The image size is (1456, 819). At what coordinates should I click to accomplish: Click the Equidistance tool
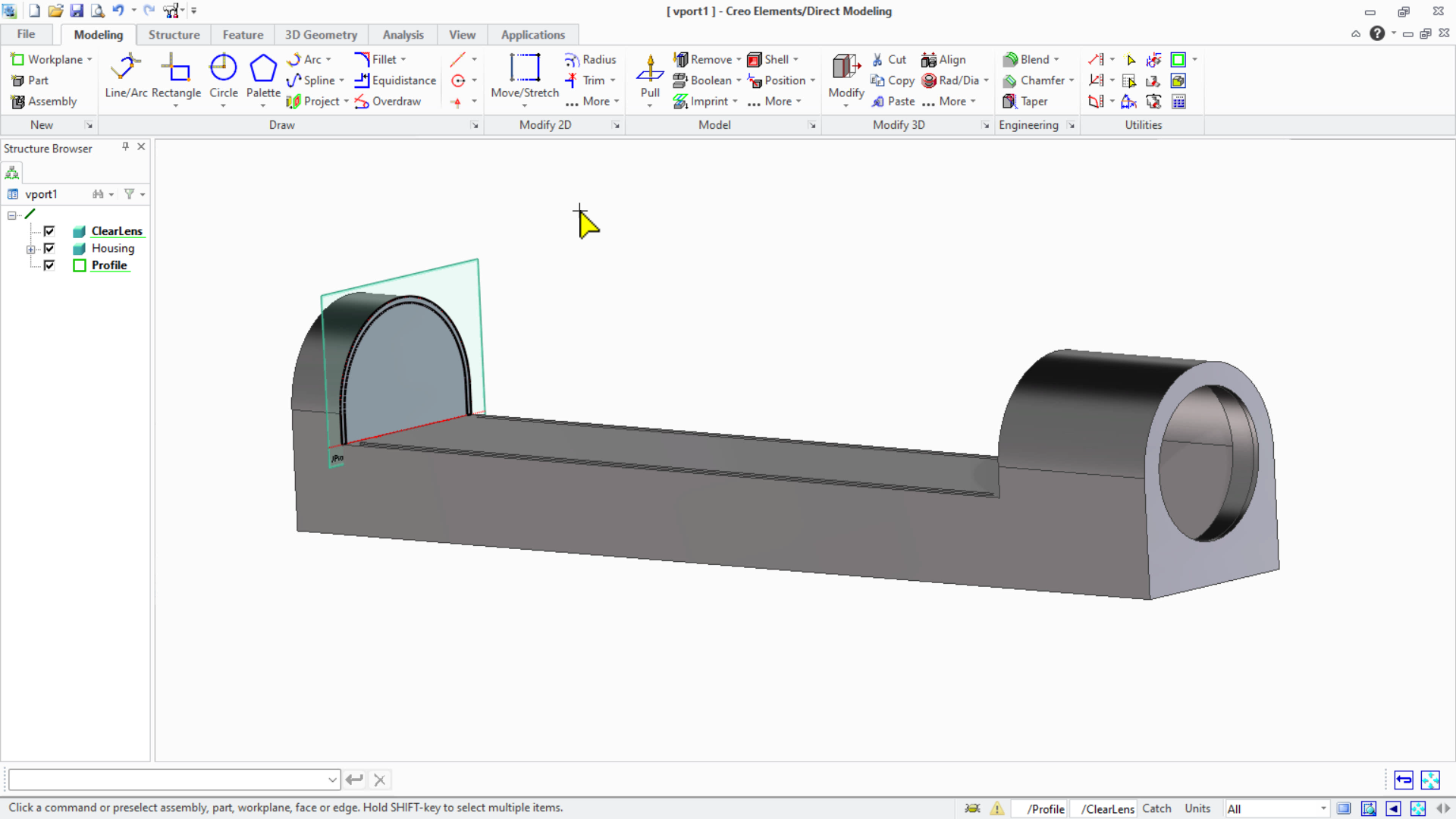pyautogui.click(x=395, y=80)
